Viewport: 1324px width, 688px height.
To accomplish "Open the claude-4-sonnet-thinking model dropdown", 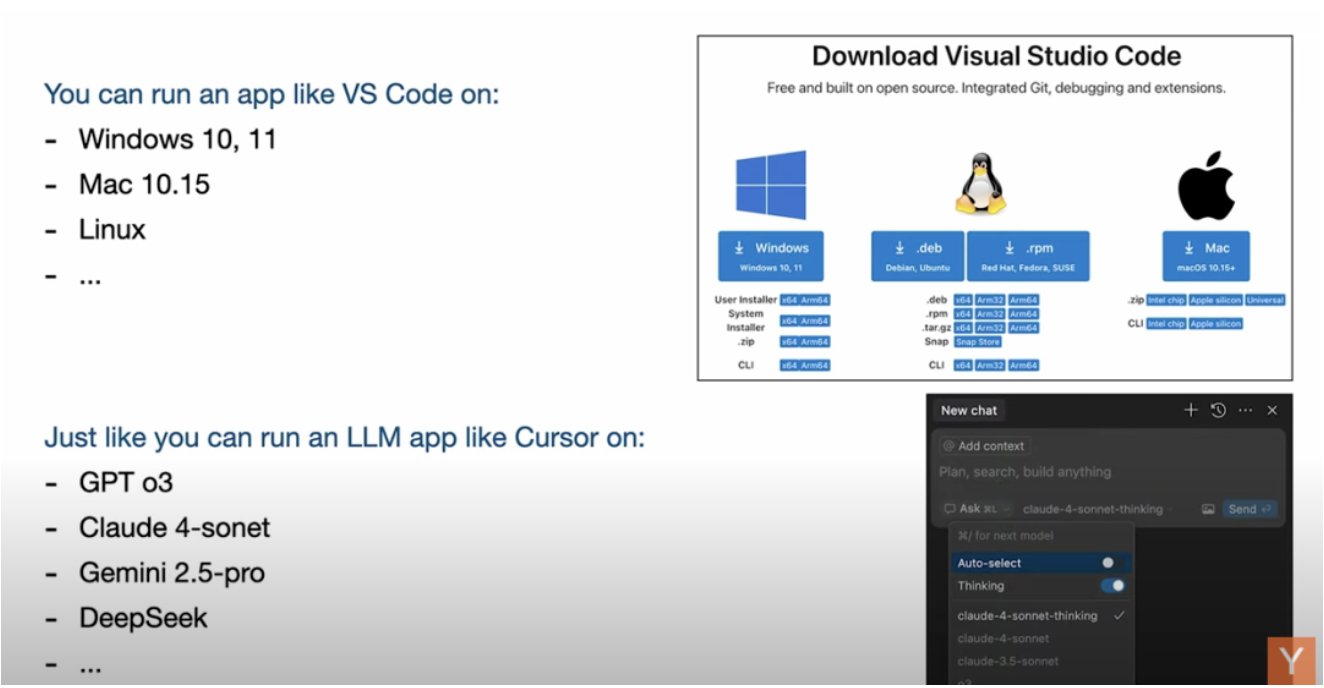I will point(1098,509).
